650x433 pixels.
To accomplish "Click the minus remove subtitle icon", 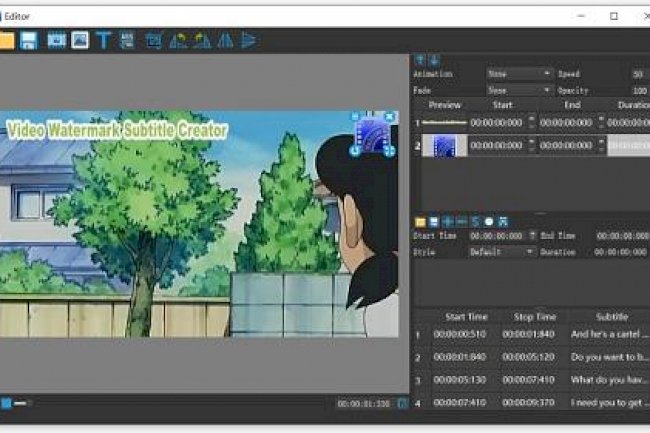I will click(461, 222).
